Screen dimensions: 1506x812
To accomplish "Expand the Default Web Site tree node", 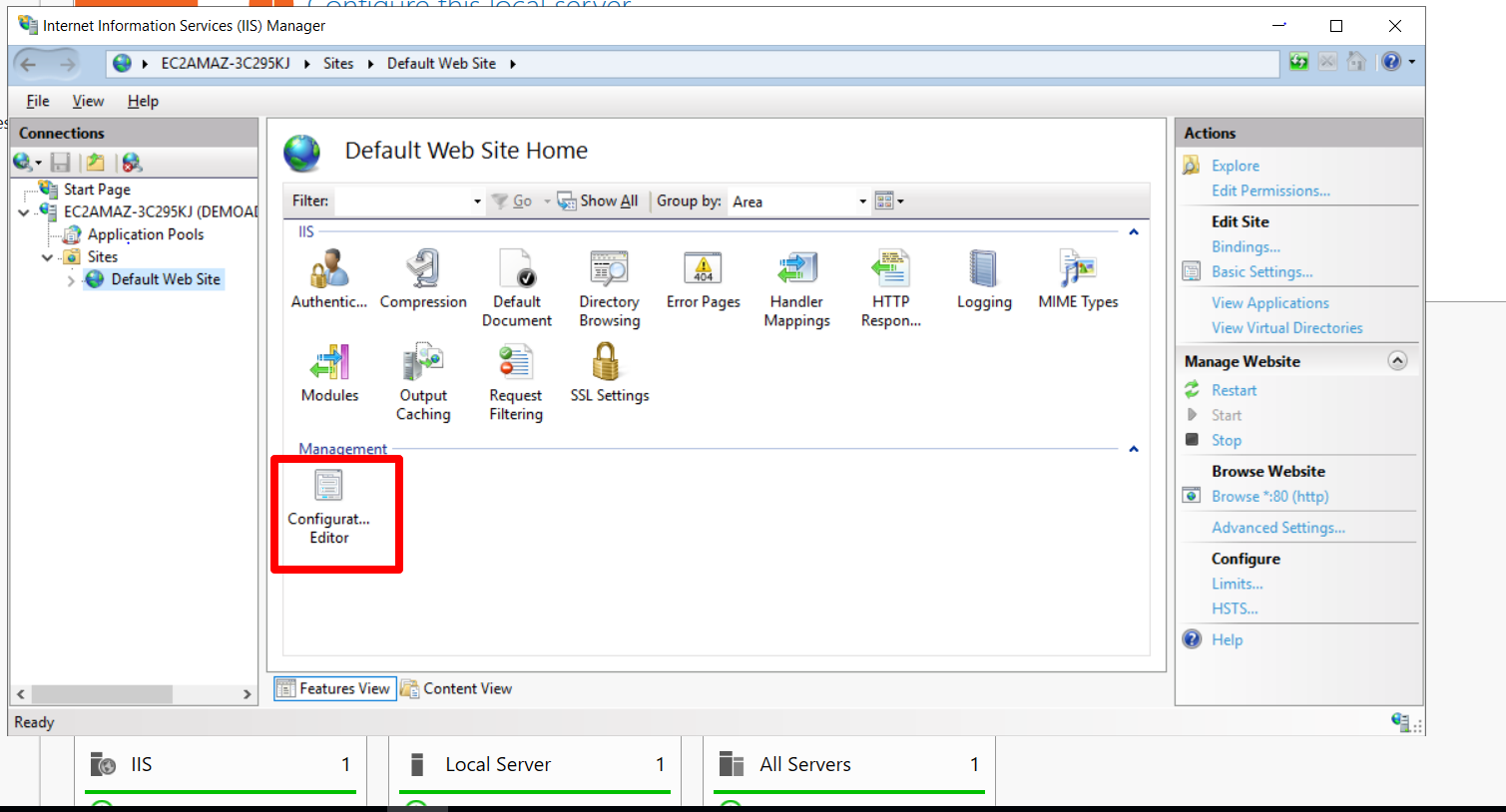I will point(71,280).
